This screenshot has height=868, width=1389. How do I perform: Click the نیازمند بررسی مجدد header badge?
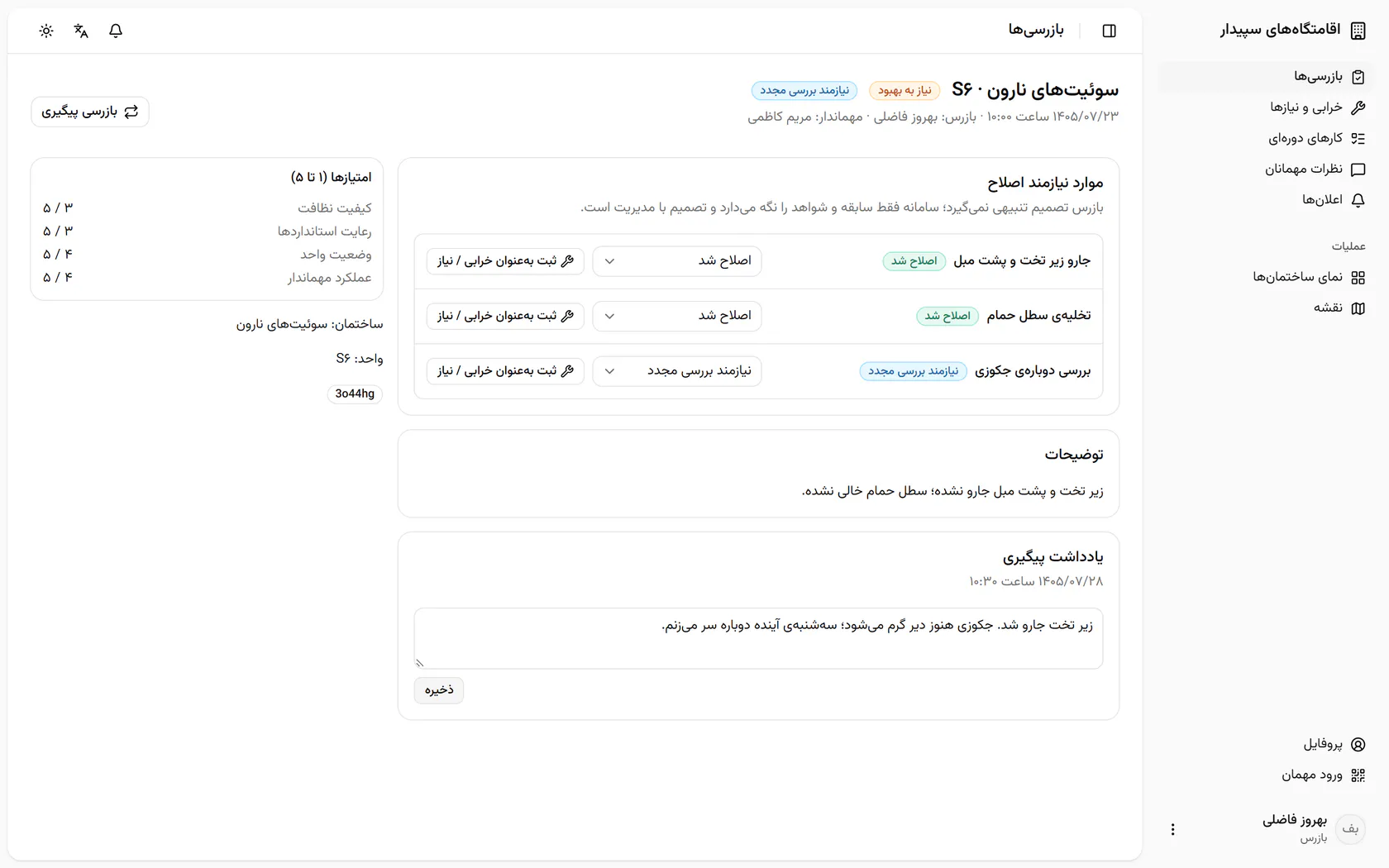[804, 91]
